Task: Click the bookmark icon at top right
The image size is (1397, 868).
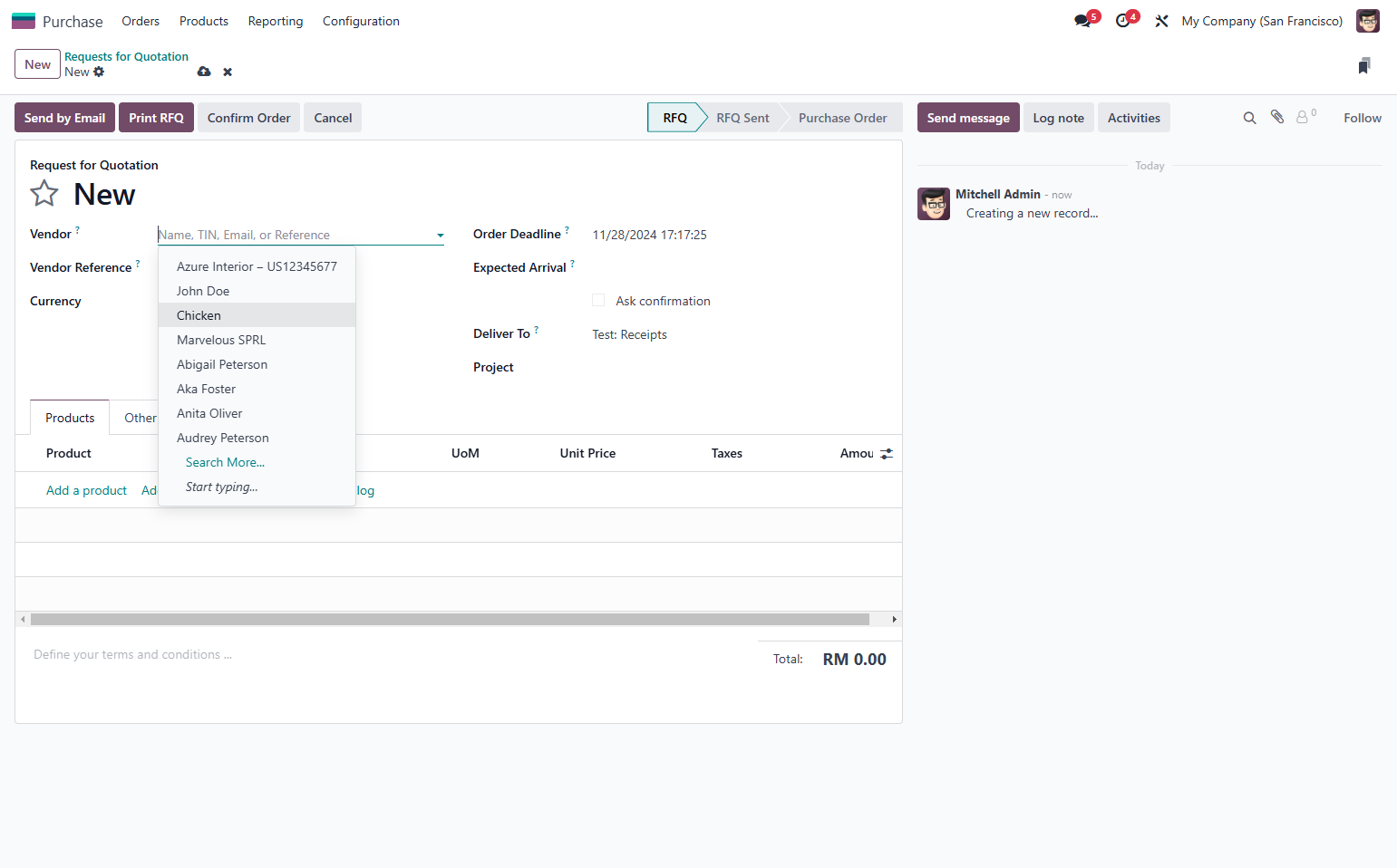Action: click(x=1364, y=65)
